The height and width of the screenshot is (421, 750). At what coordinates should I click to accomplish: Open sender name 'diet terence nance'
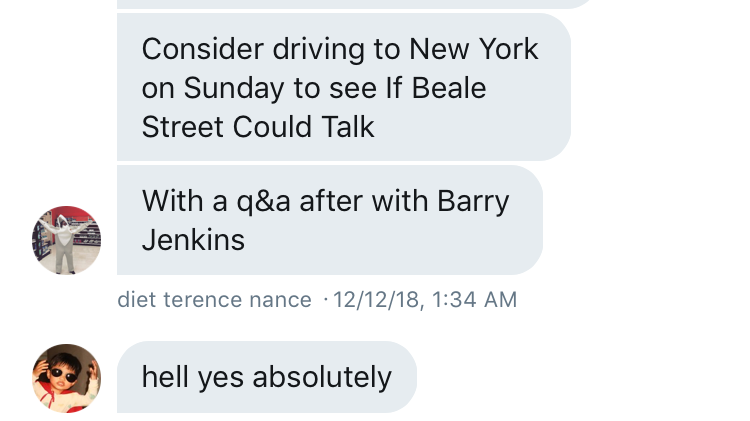[214, 300]
